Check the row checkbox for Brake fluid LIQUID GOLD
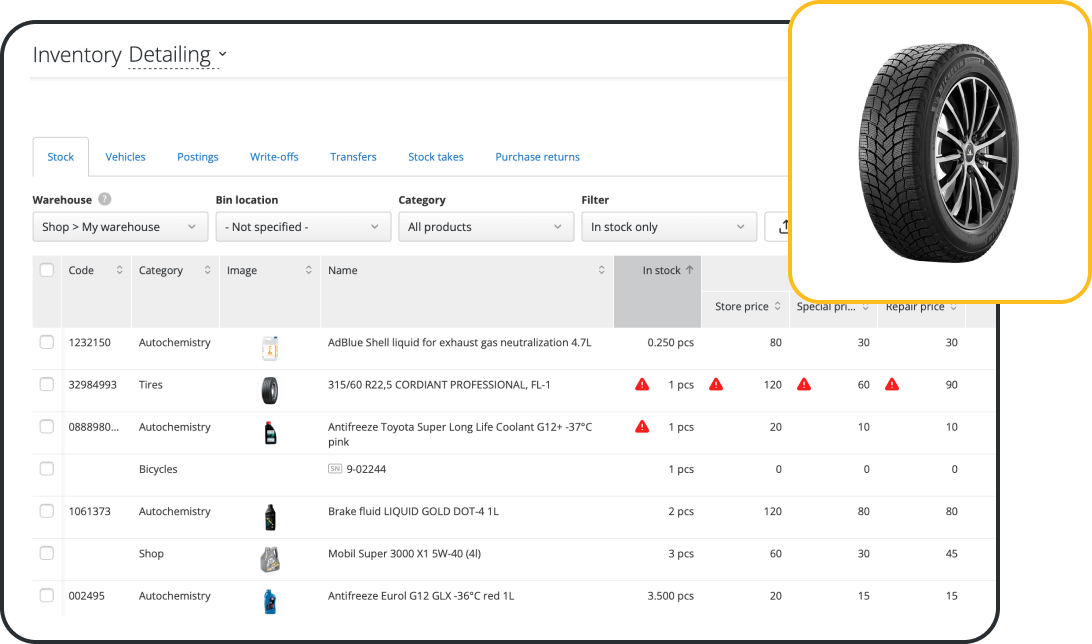Viewport: 1092px width, 644px height. click(46, 510)
